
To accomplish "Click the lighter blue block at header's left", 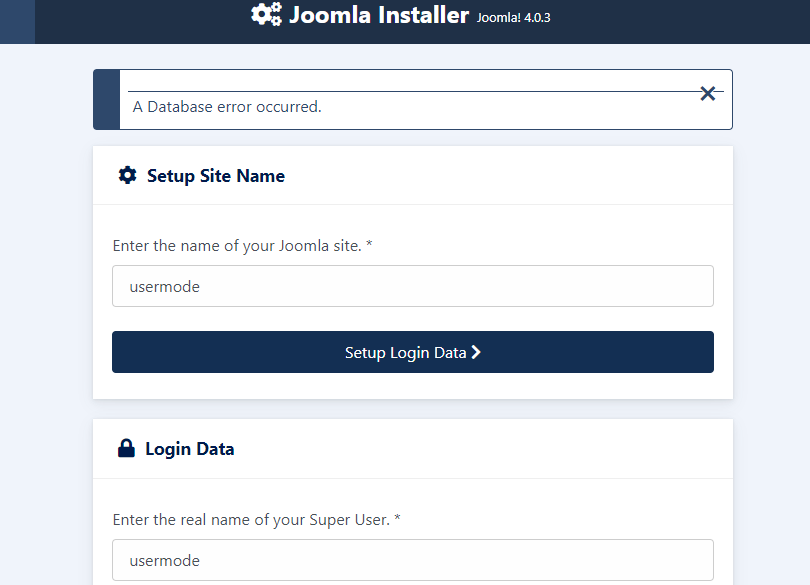I will pyautogui.click(x=18, y=22).
